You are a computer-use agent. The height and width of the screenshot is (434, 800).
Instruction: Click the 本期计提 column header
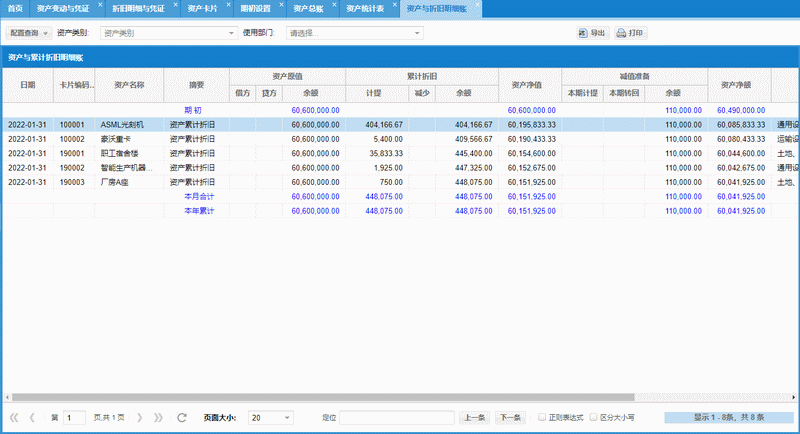pyautogui.click(x=583, y=93)
